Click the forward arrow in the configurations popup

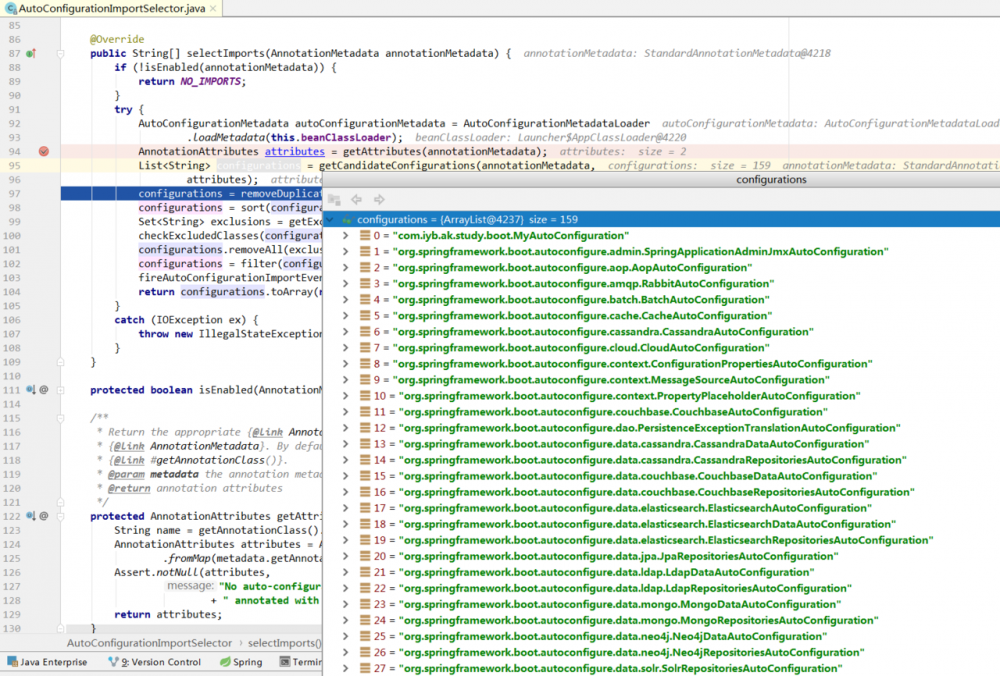[378, 198]
